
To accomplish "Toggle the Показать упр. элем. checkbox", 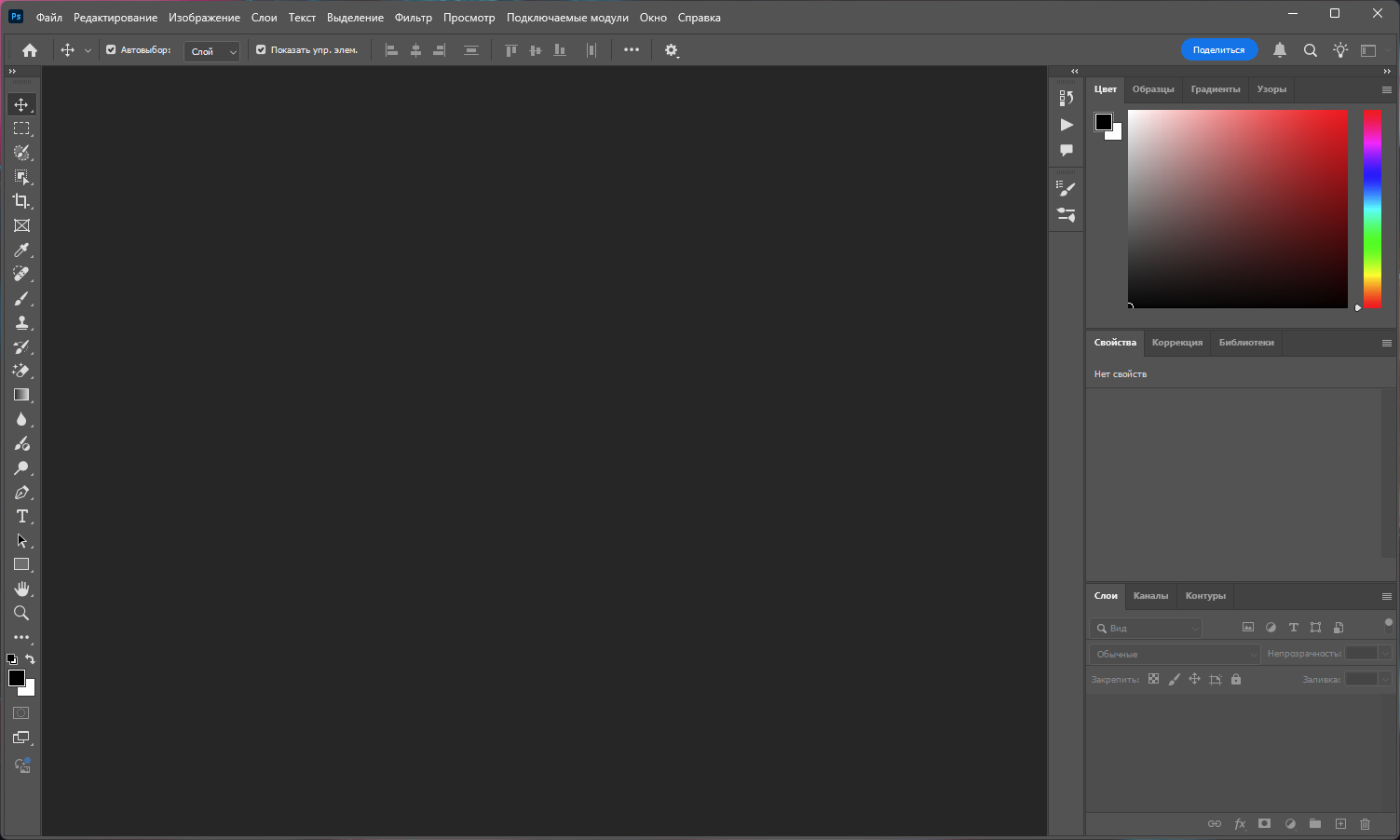I will 261,50.
